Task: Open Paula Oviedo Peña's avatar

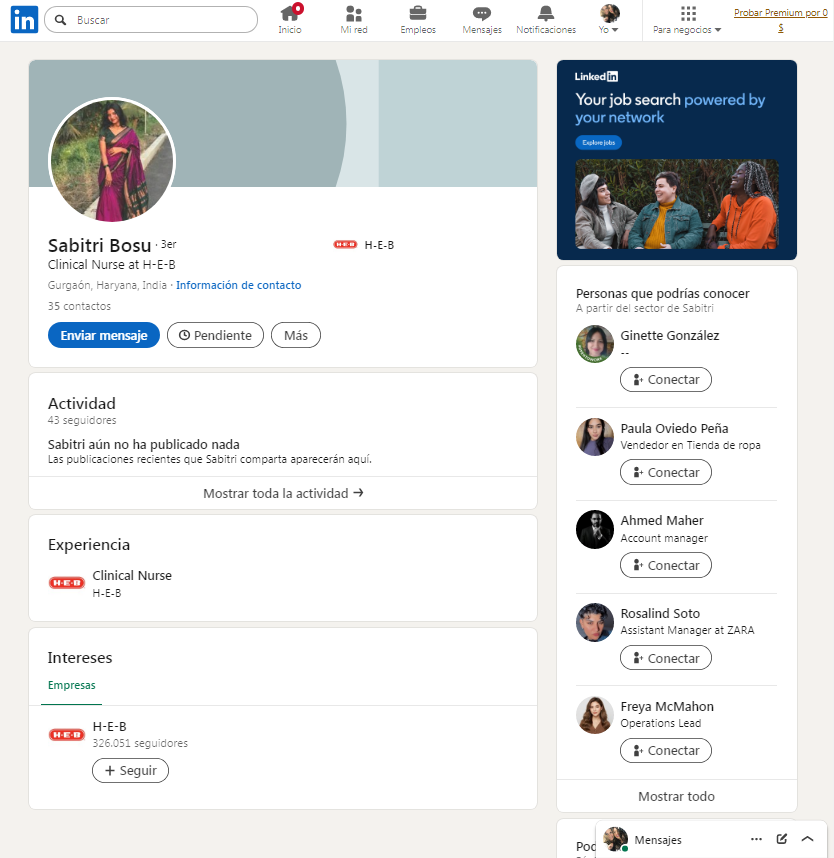Action: [x=595, y=437]
